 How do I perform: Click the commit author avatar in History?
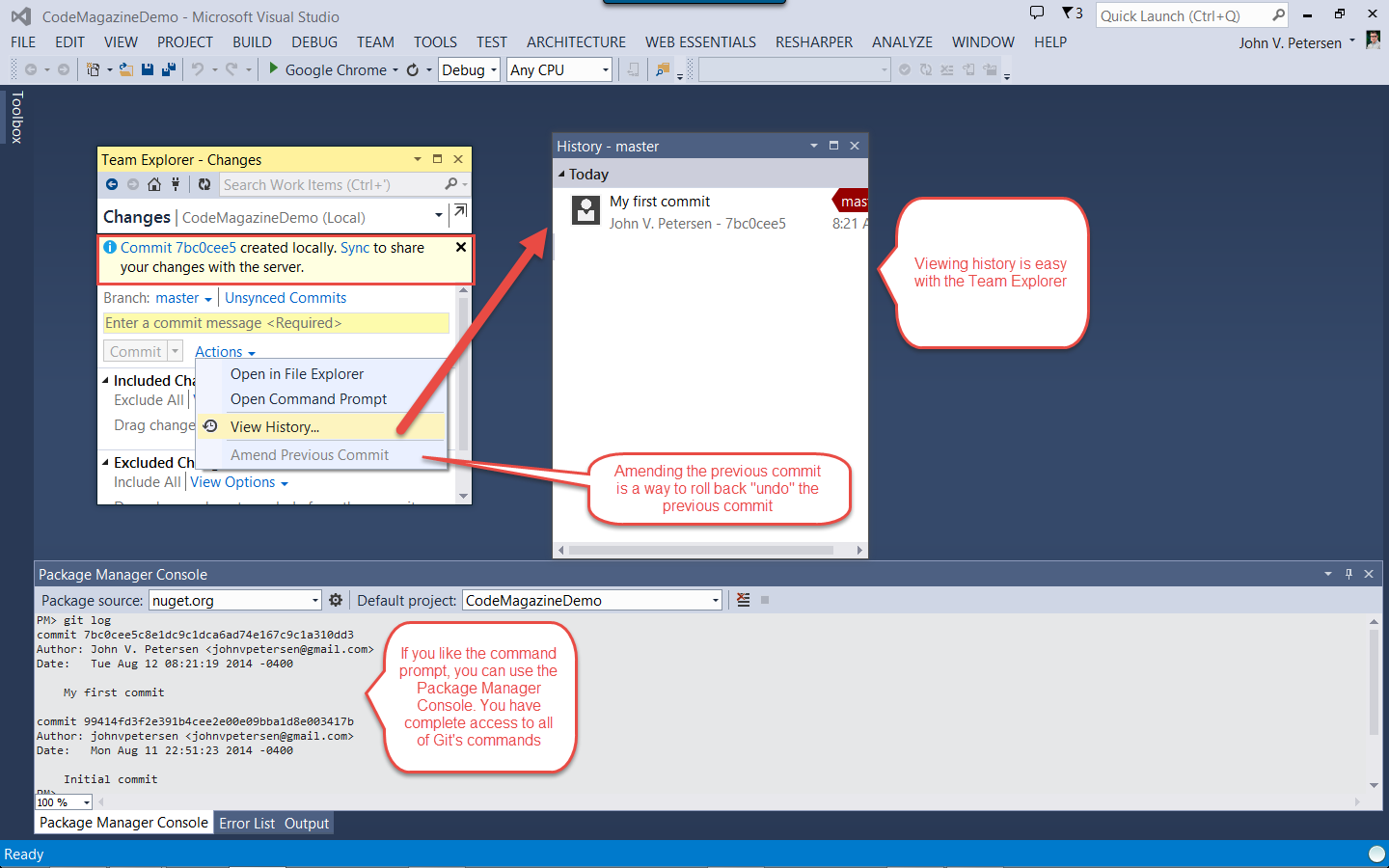coord(586,210)
